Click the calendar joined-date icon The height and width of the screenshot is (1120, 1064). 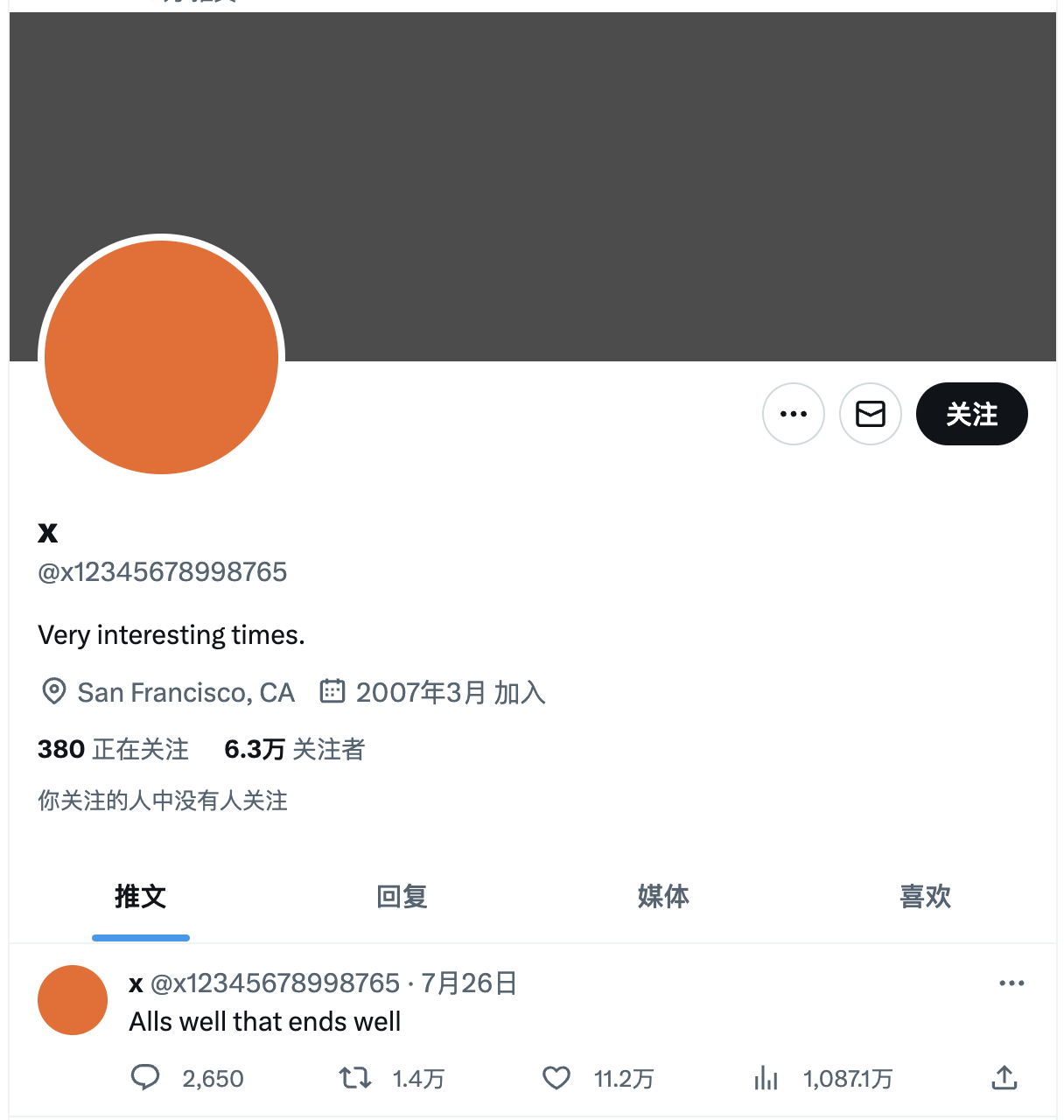[332, 691]
